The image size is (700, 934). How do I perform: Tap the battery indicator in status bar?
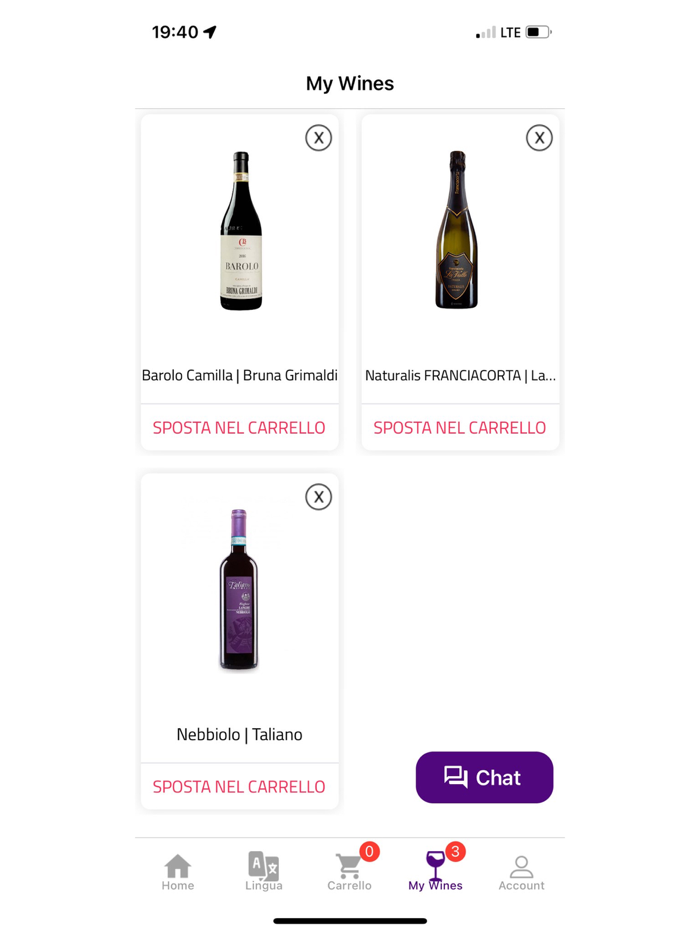click(538, 32)
